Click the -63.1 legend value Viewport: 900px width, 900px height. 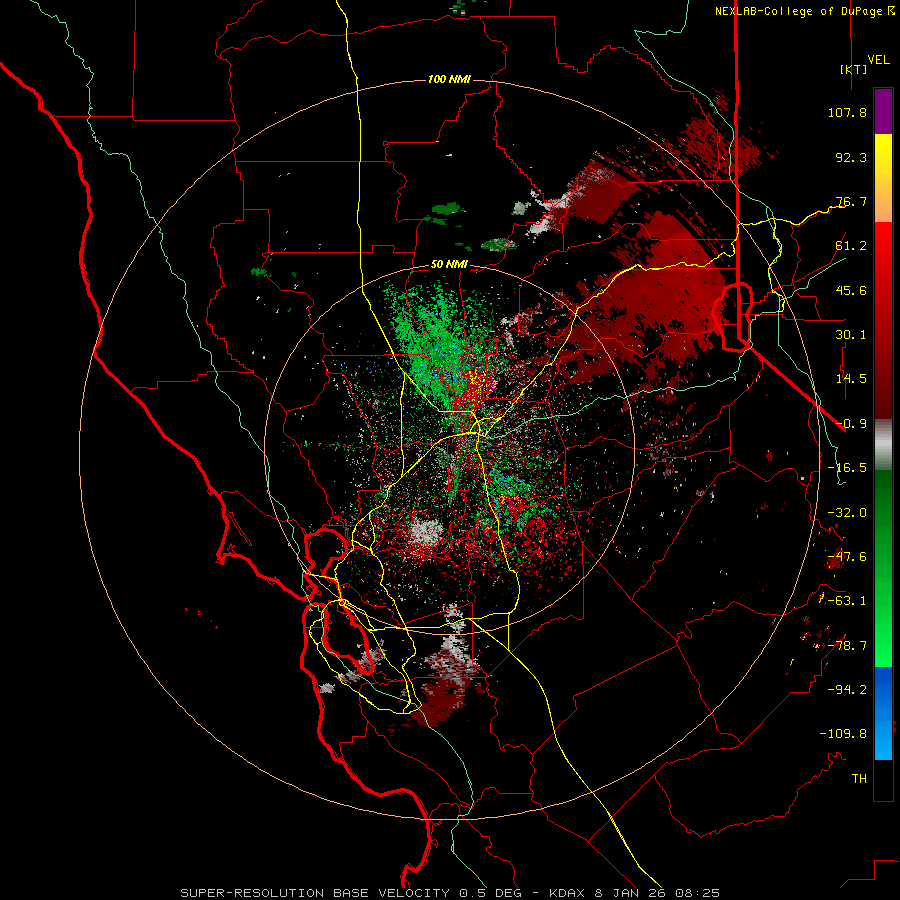point(847,601)
